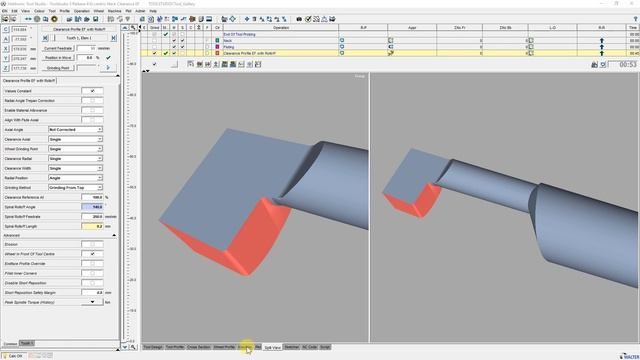Switch to the Tool Design tab
The height and width of the screenshot is (360, 640).
(153, 347)
